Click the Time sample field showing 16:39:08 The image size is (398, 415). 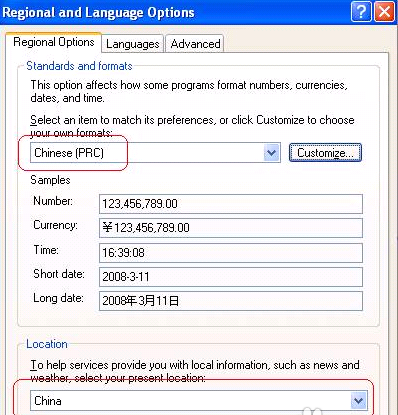click(231, 253)
